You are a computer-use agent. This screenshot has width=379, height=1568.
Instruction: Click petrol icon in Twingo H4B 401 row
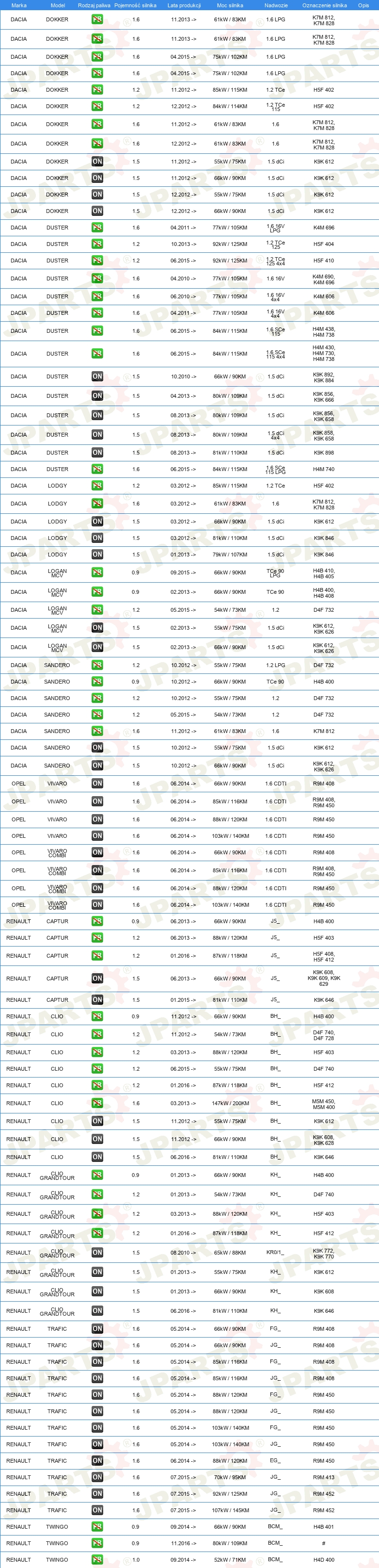pyautogui.click(x=97, y=1527)
